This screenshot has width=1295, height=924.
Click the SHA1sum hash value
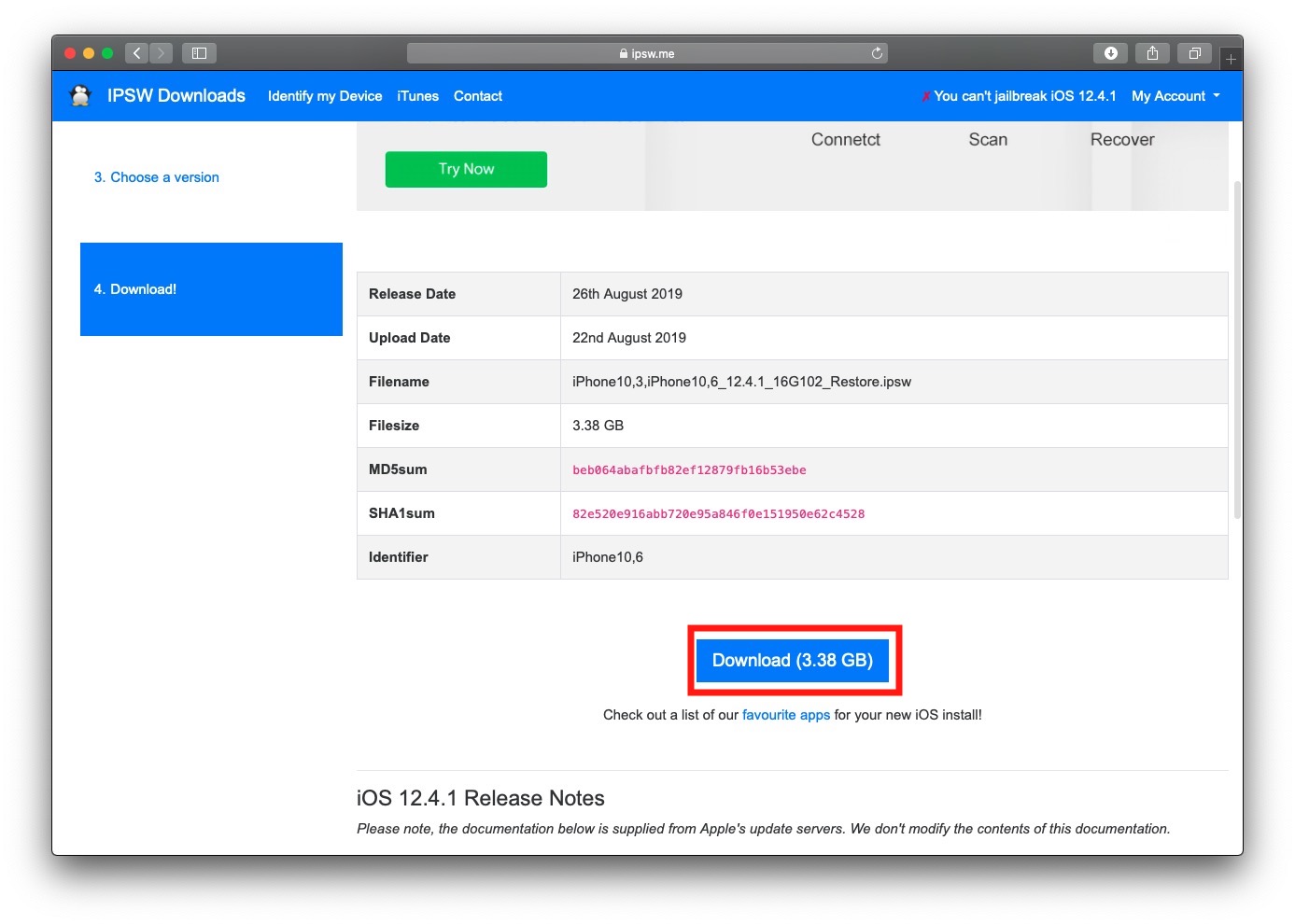point(718,514)
